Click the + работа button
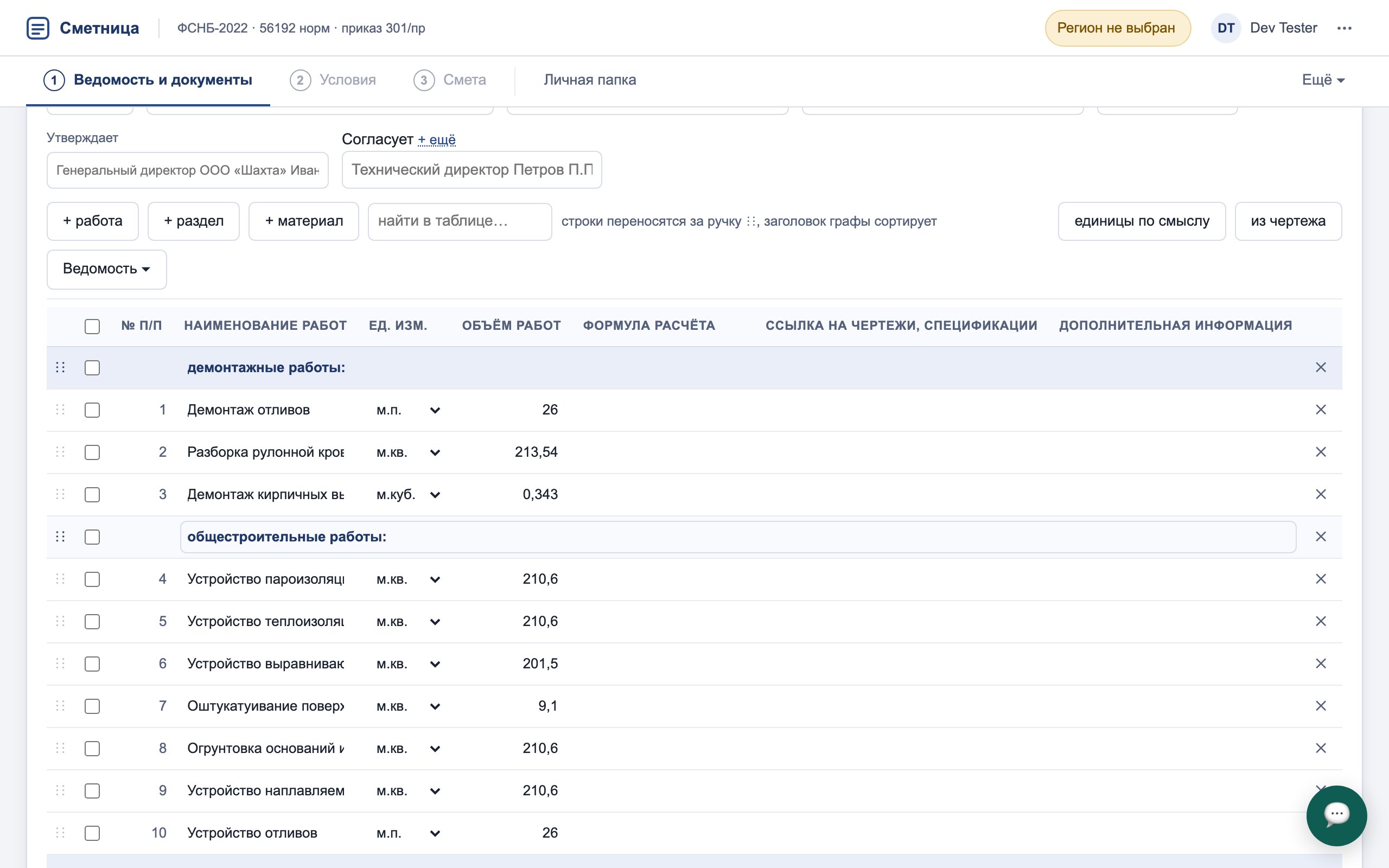1389x868 pixels. [92, 221]
